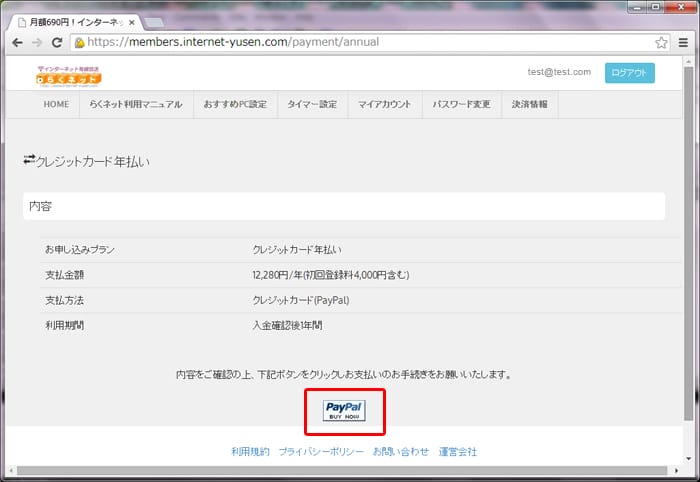Go to おすすめPC設定 page
This screenshot has height=482, width=700.
coord(234,105)
